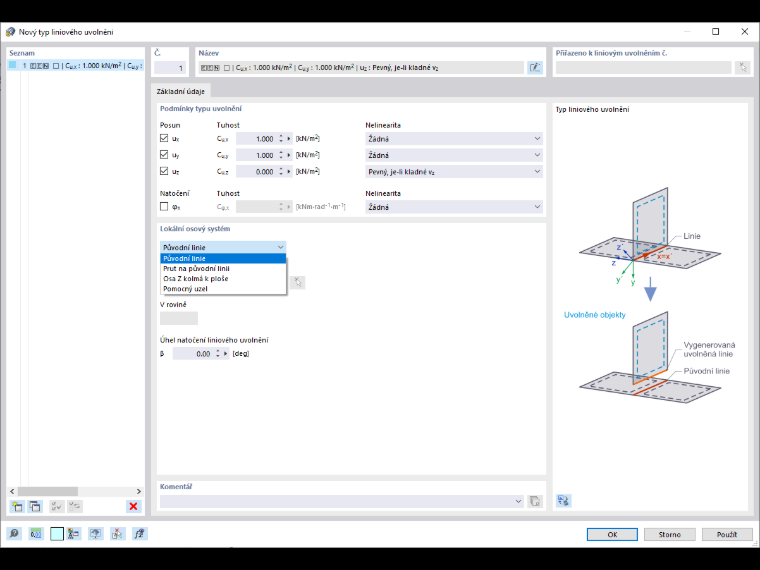Open the arrow menu of the Cu,z stiffness field
The image size is (760, 570).
[289, 172]
